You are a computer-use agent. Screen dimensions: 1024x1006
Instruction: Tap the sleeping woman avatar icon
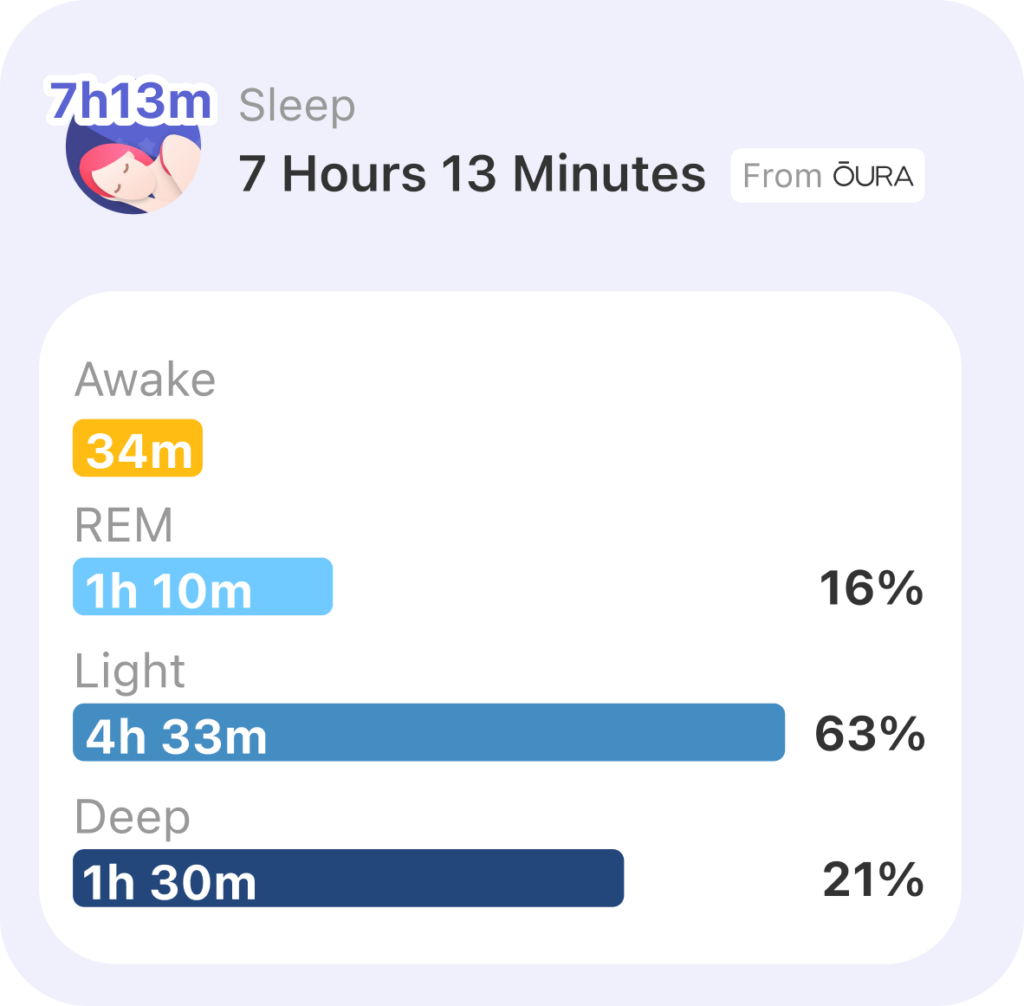click(x=133, y=159)
